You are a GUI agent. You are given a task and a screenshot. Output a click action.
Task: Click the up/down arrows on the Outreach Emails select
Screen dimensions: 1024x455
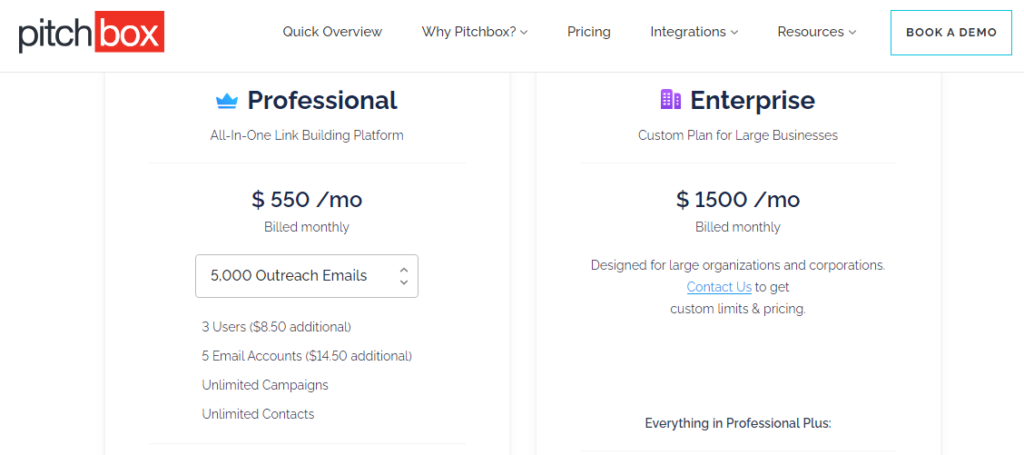(404, 275)
